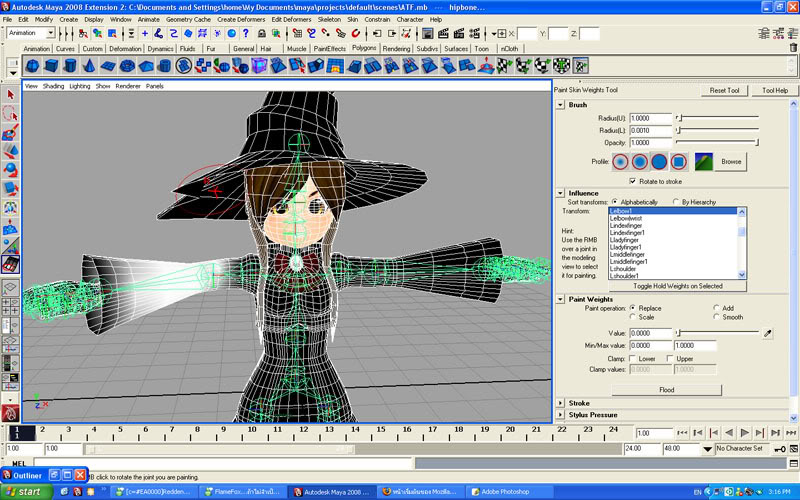The width and height of the screenshot is (800, 500).
Task: Expand the Stroke section
Action: 560,403
